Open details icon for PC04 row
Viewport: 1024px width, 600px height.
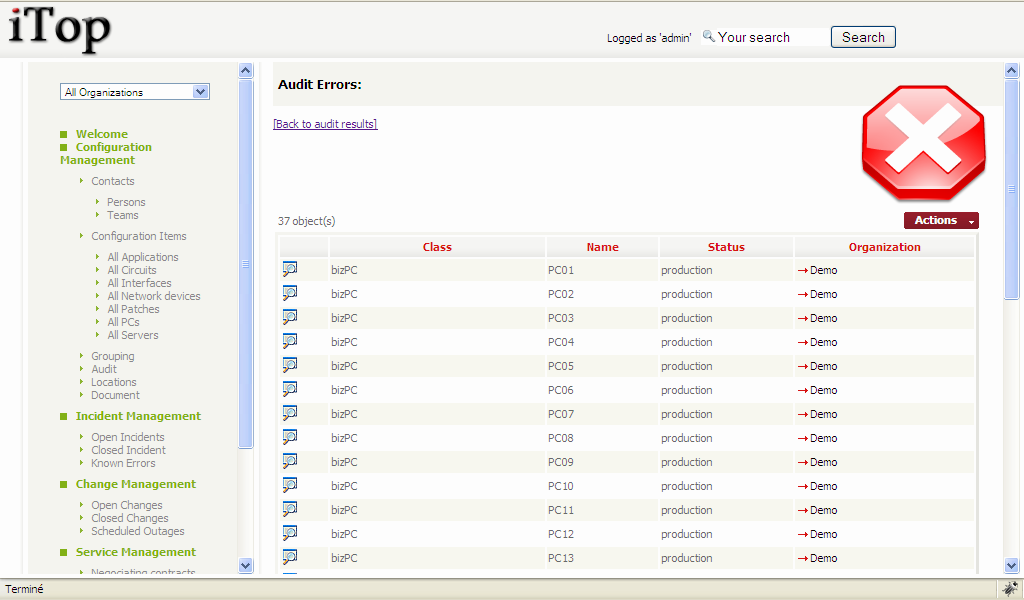pos(290,341)
